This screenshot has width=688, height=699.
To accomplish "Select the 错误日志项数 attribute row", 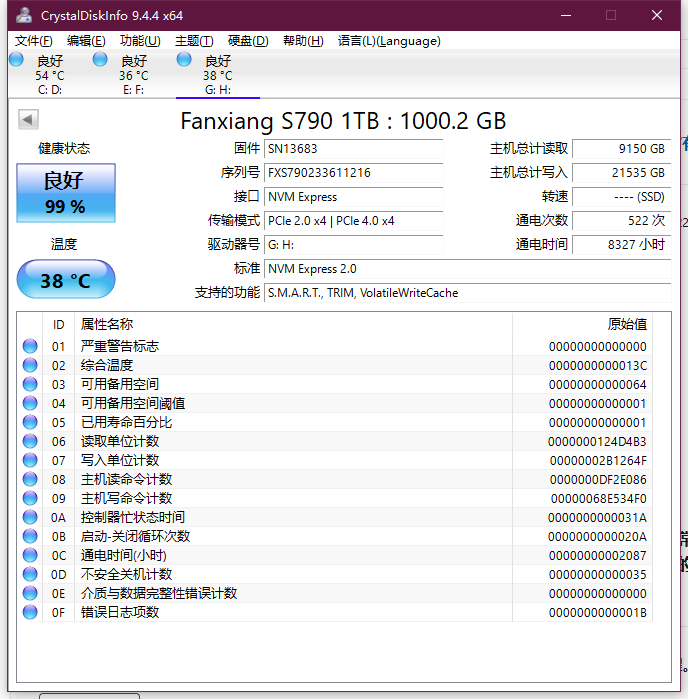I will [334, 612].
